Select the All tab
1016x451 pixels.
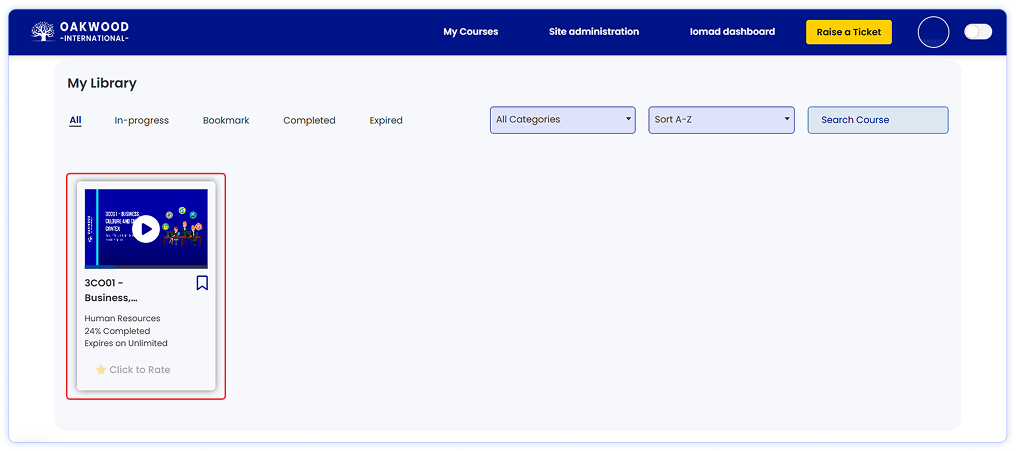tap(75, 121)
